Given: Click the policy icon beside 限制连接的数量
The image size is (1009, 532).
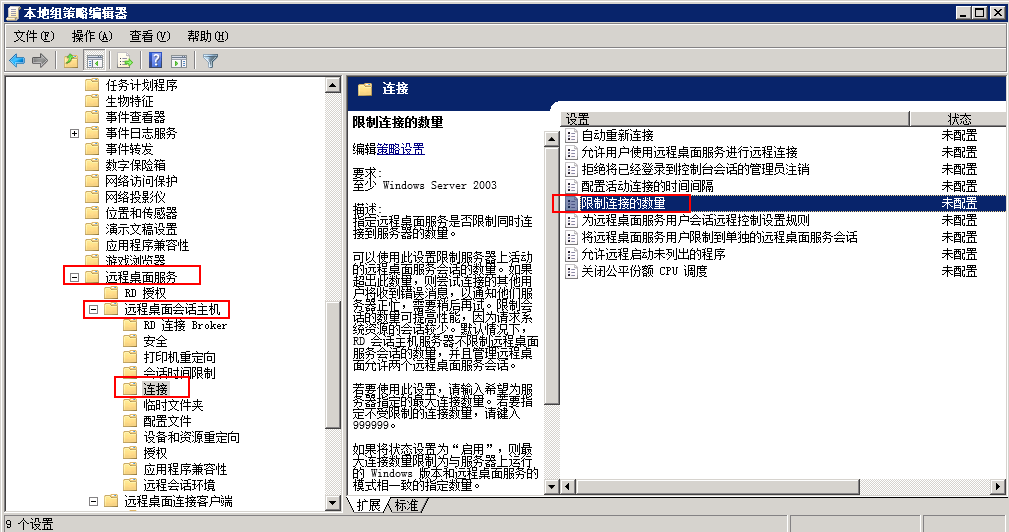Looking at the screenshot, I should [571, 203].
